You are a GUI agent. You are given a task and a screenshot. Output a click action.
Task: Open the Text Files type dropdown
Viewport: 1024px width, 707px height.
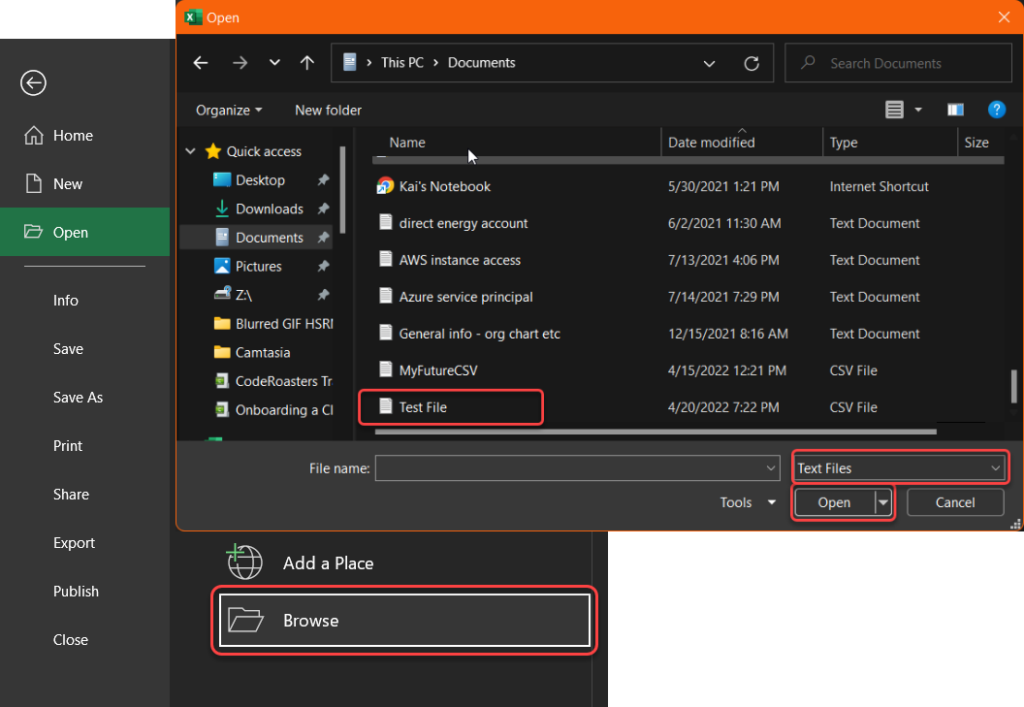[x=899, y=468]
